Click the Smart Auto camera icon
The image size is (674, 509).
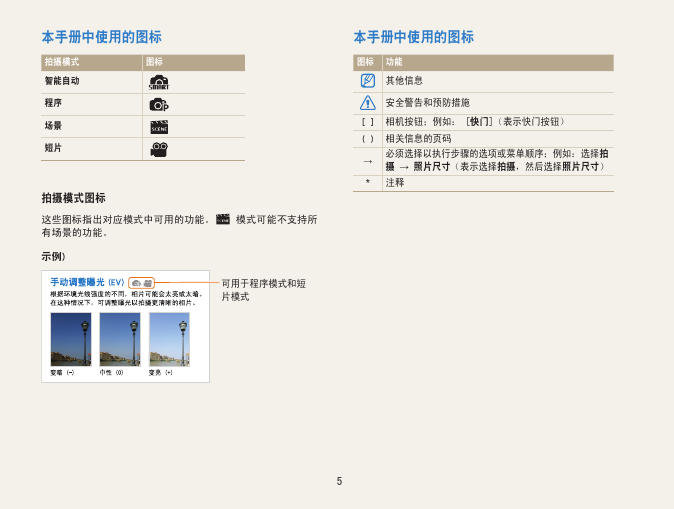click(159, 82)
